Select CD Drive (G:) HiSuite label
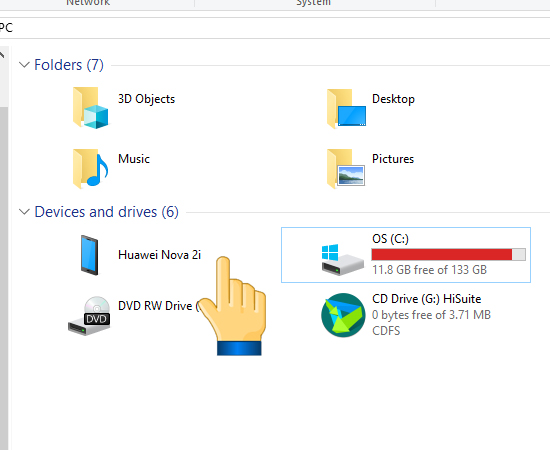The width and height of the screenshot is (550, 450). 426,299
